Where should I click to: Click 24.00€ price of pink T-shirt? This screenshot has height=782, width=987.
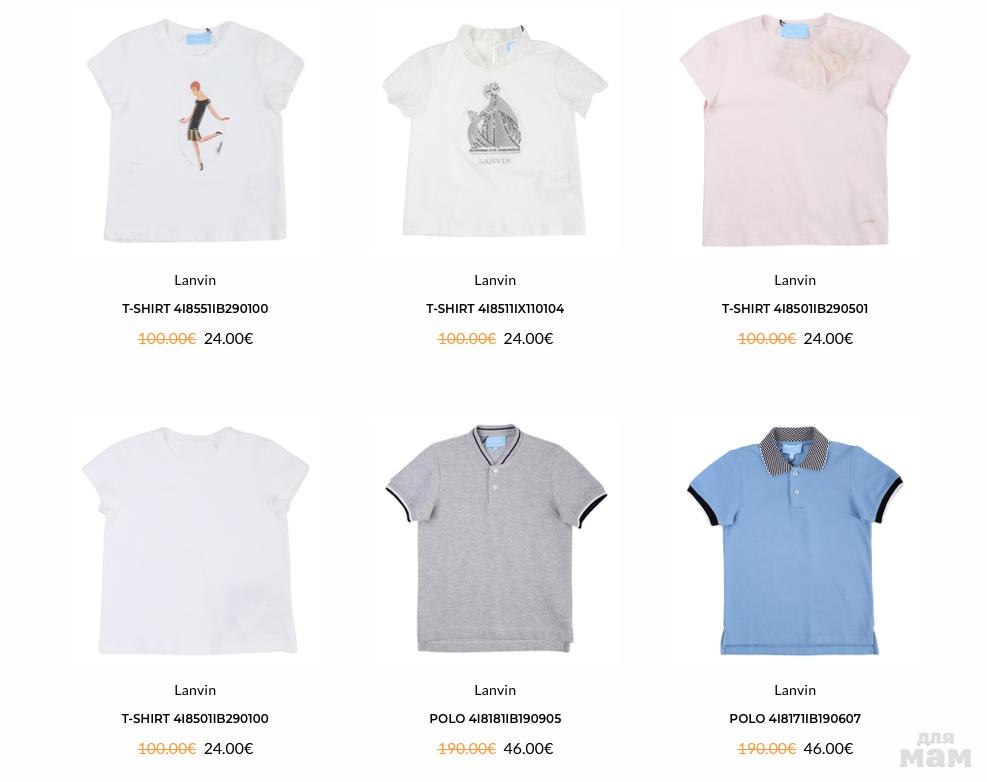click(x=828, y=339)
